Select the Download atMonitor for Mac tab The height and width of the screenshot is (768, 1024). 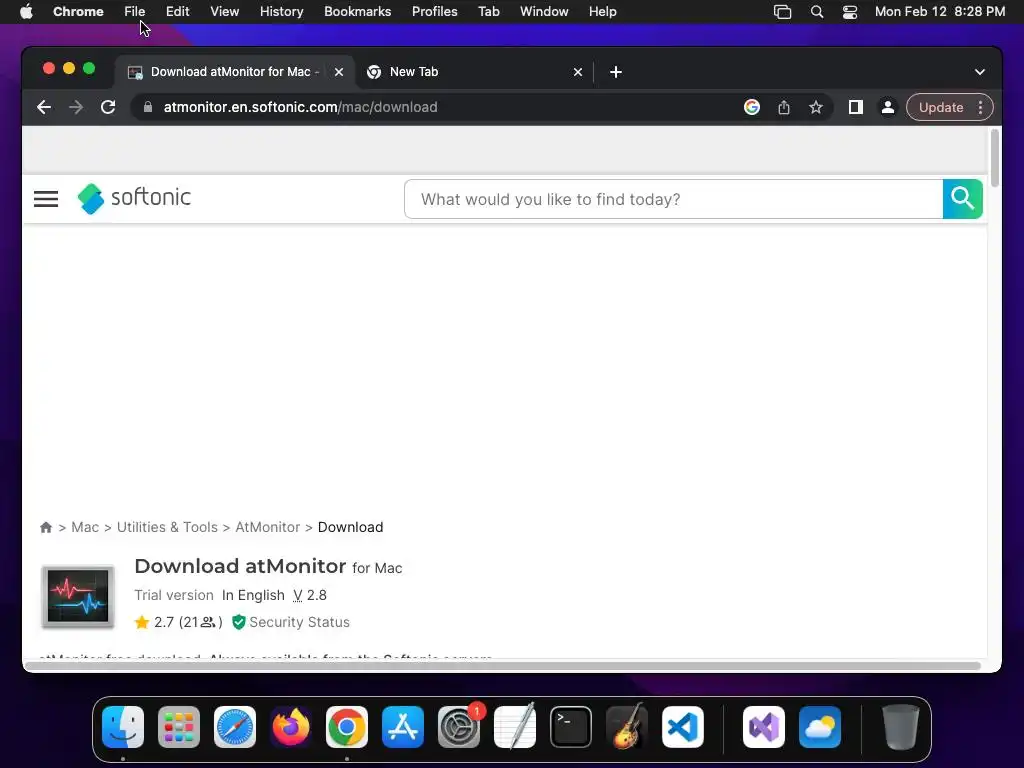(235, 72)
